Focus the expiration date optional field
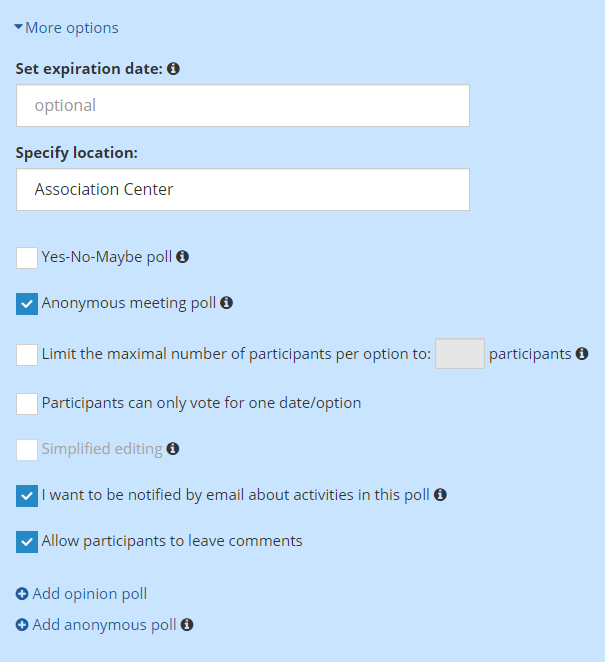 point(243,106)
